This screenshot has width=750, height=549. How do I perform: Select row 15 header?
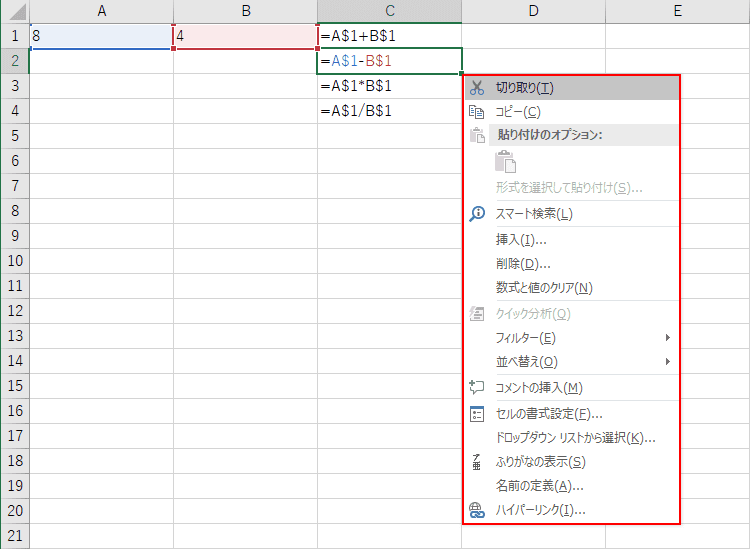click(x=15, y=385)
